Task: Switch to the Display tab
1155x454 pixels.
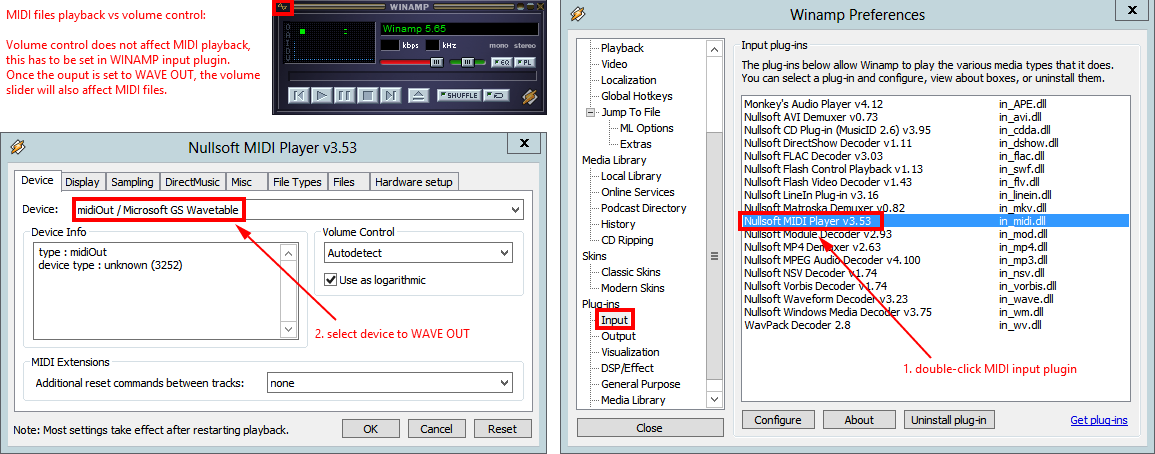Action: click(x=82, y=182)
